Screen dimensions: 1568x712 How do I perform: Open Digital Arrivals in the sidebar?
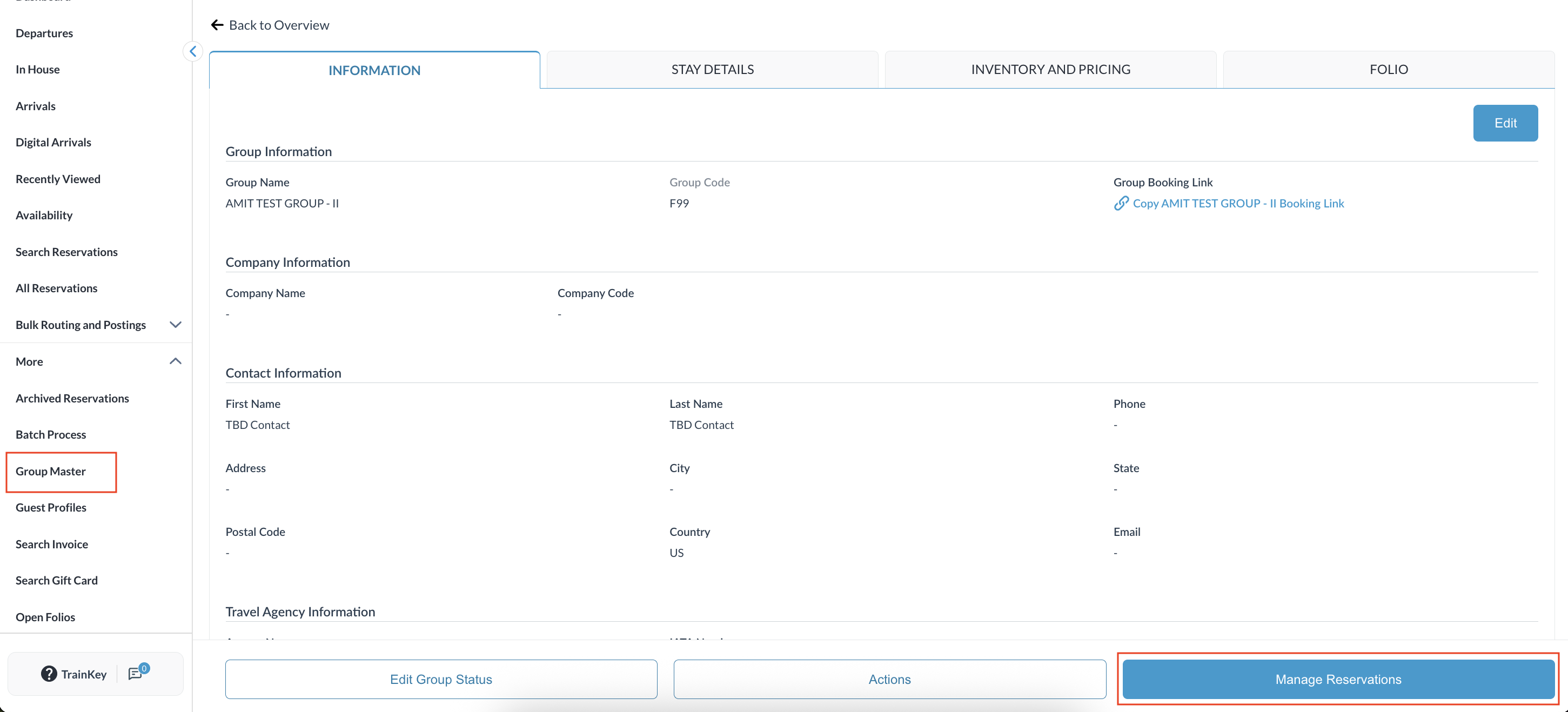[x=53, y=143]
